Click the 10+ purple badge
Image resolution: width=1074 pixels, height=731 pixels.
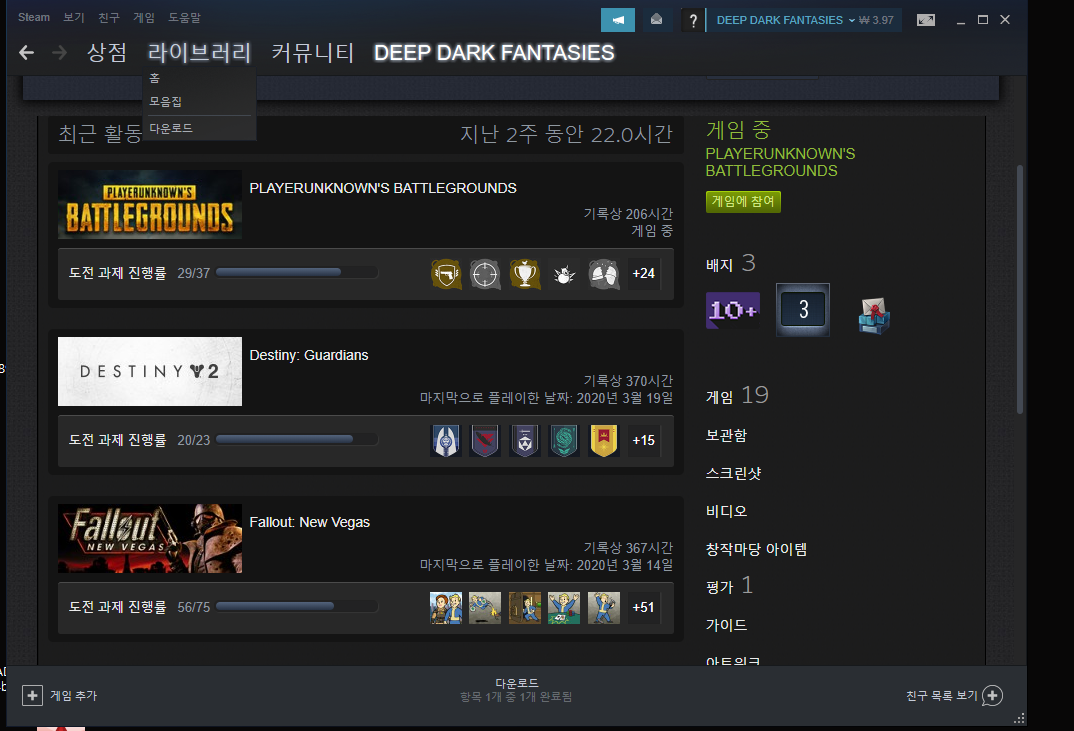tap(733, 310)
